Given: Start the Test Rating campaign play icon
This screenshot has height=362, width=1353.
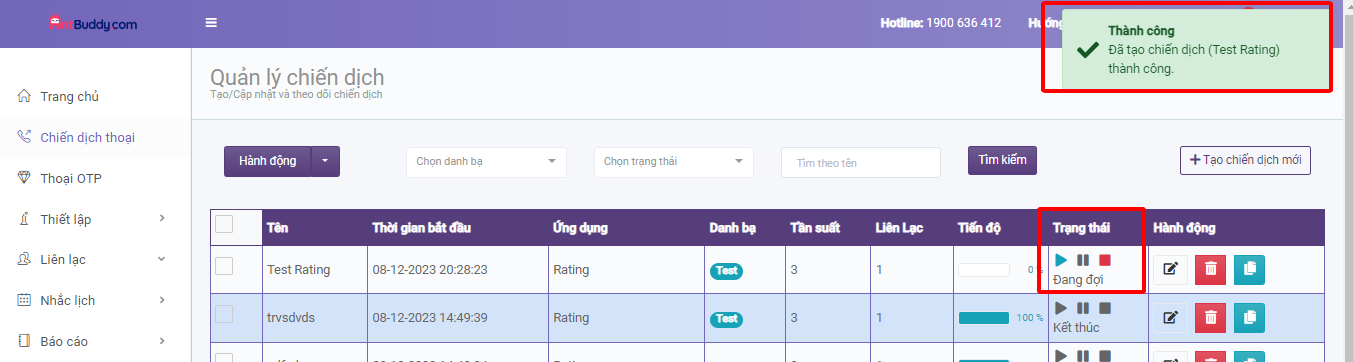Looking at the screenshot, I should point(1061,260).
